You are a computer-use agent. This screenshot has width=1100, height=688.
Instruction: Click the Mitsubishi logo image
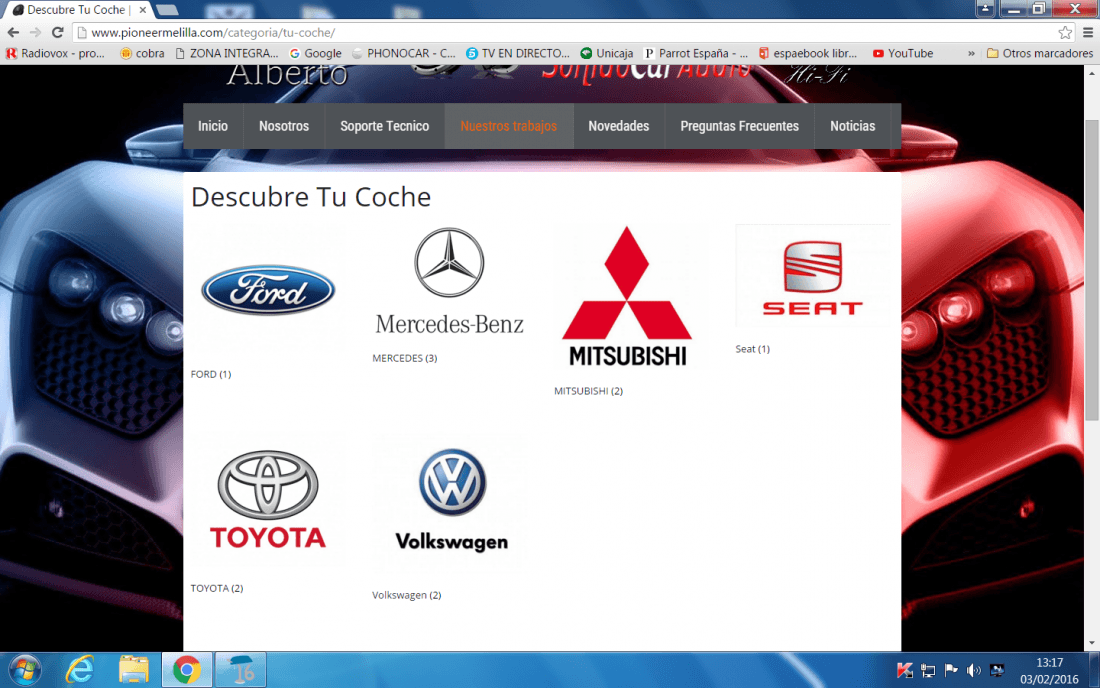[x=627, y=297]
